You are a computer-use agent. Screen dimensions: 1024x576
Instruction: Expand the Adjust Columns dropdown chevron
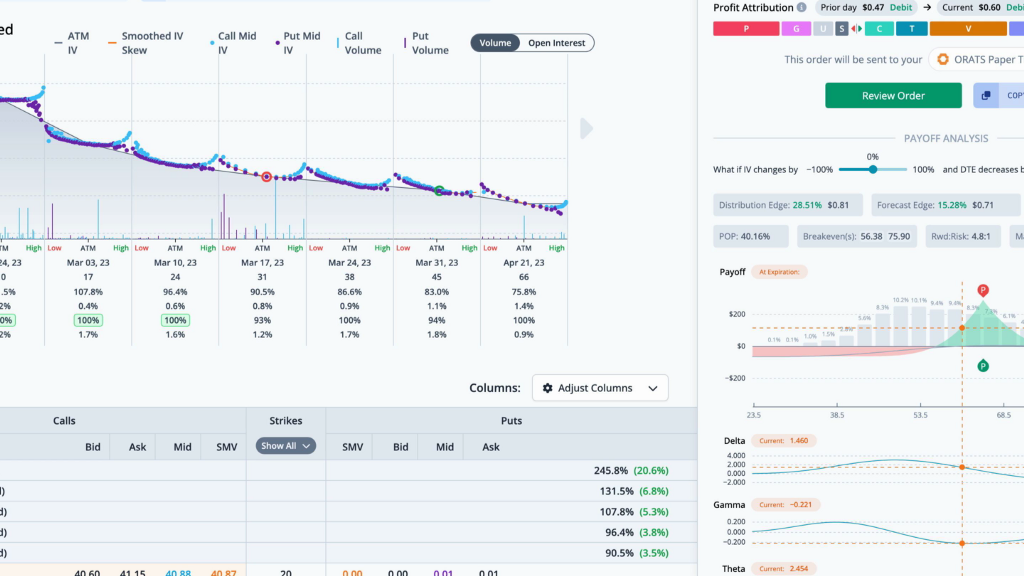click(x=653, y=388)
